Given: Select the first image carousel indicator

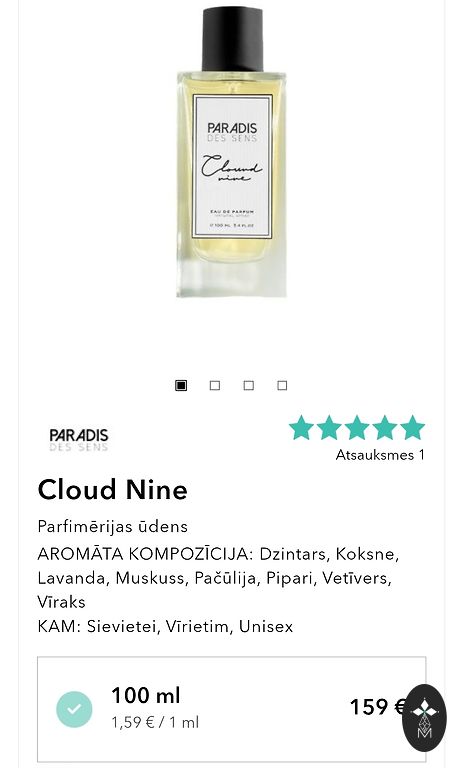Looking at the screenshot, I should [181, 385].
